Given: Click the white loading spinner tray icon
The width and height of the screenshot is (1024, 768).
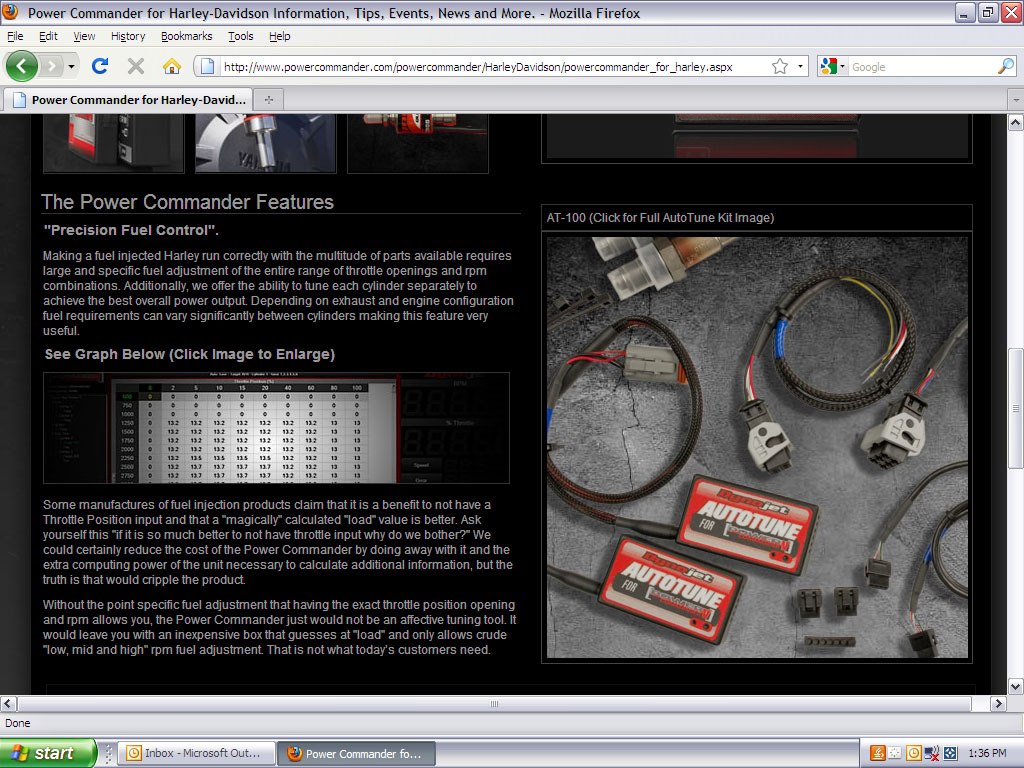Looking at the screenshot, I should [x=895, y=753].
